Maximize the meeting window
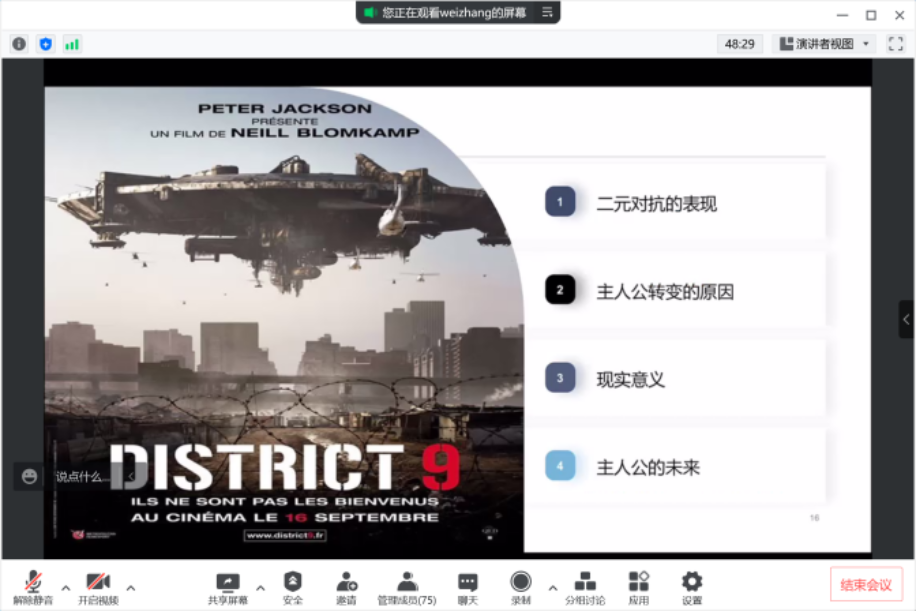 [871, 15]
